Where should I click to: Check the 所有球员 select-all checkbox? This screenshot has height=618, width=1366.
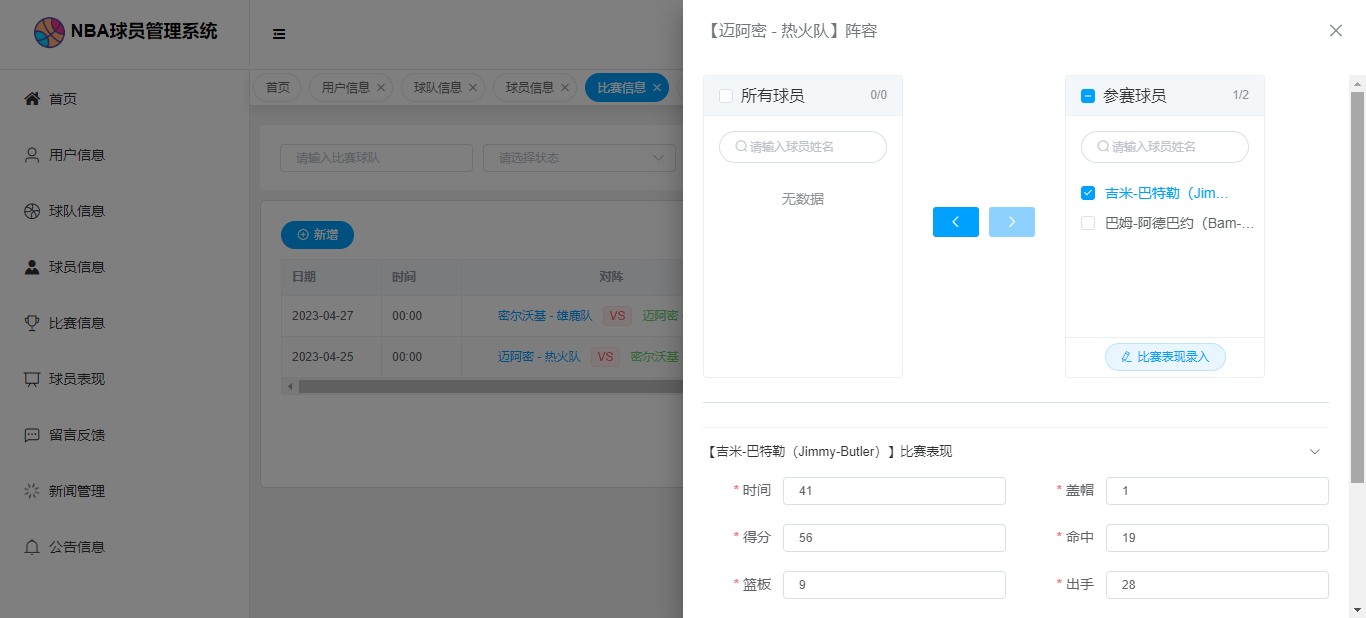pos(726,96)
